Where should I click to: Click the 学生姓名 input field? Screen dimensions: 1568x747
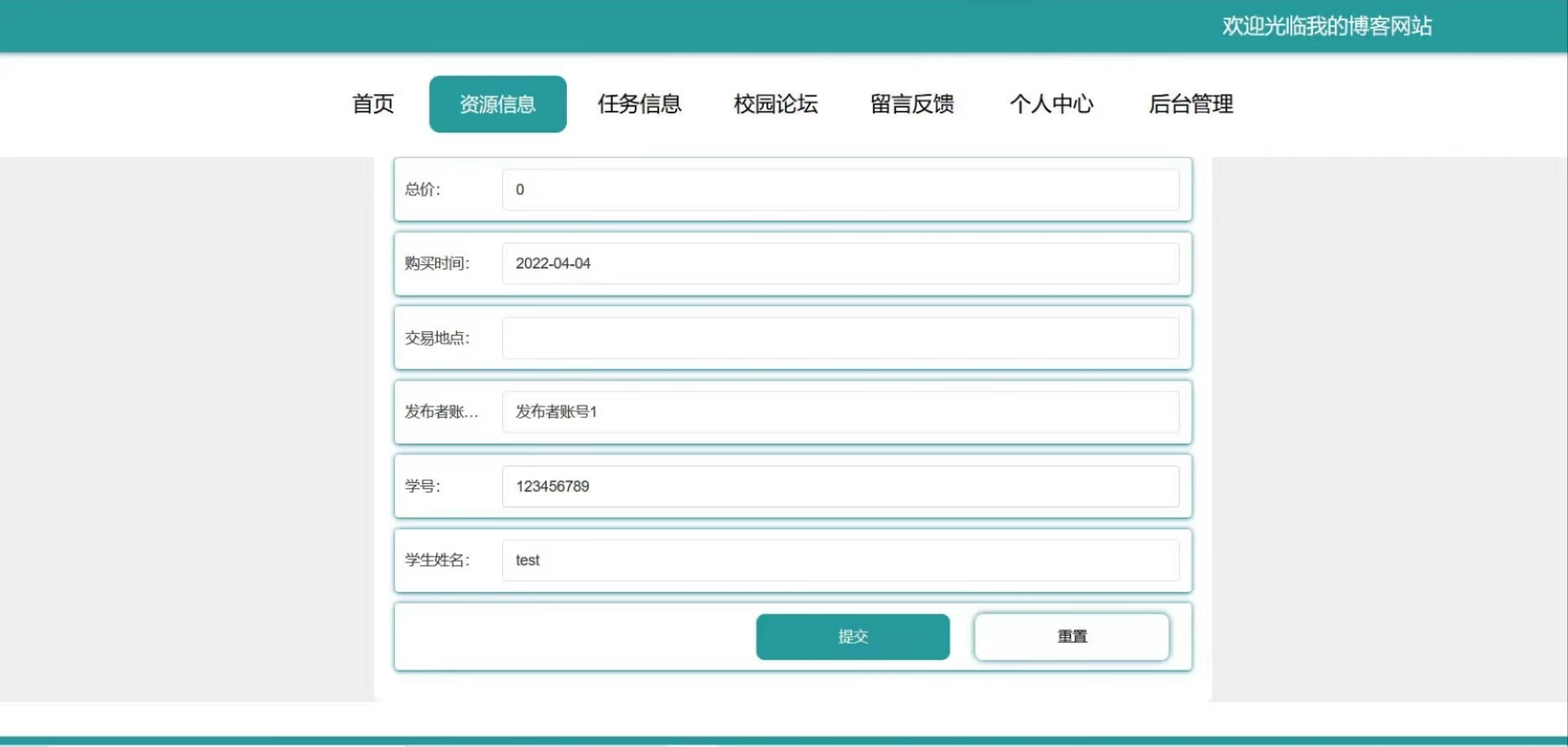click(x=841, y=560)
